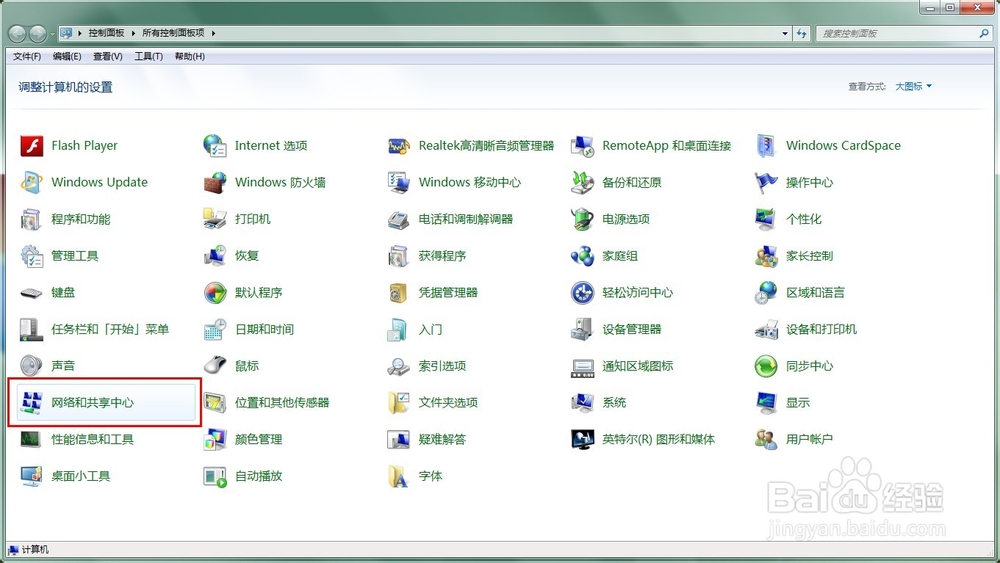Open the 通知区域图标 link
This screenshot has height=563, width=1000.
(637, 366)
